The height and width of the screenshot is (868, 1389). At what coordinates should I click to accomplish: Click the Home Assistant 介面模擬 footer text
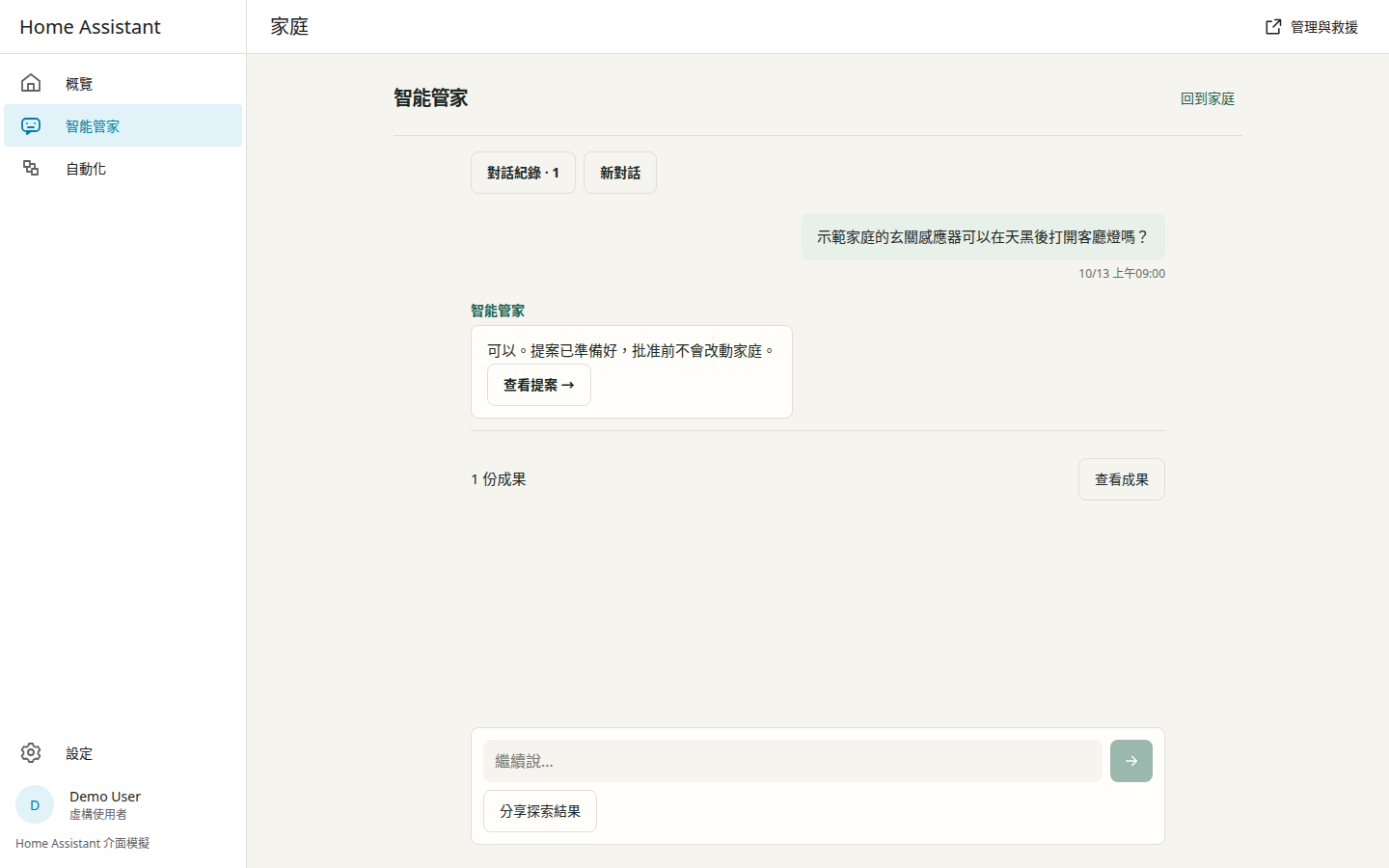click(83, 844)
